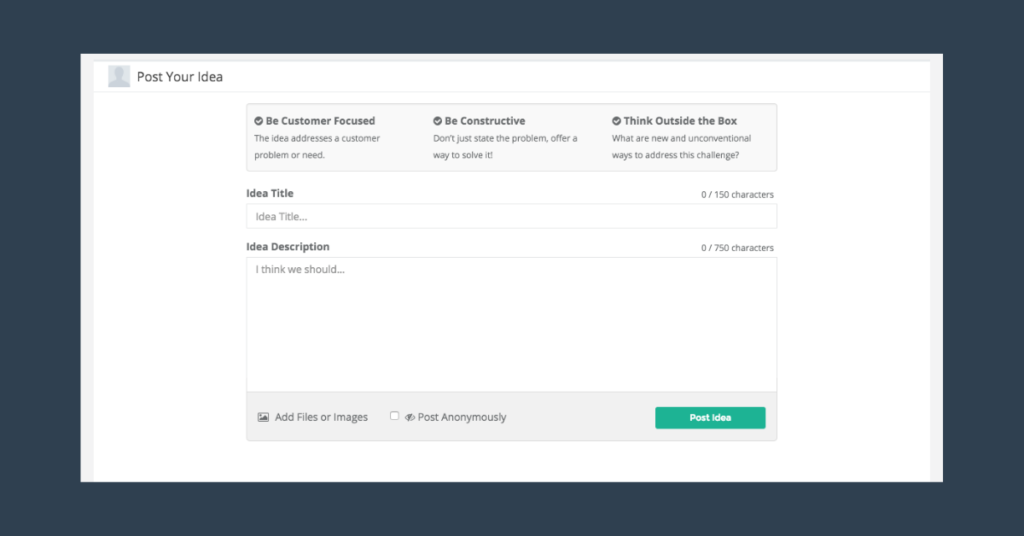This screenshot has height=536, width=1024.
Task: Click the Idea Description field label
Action: tap(288, 247)
